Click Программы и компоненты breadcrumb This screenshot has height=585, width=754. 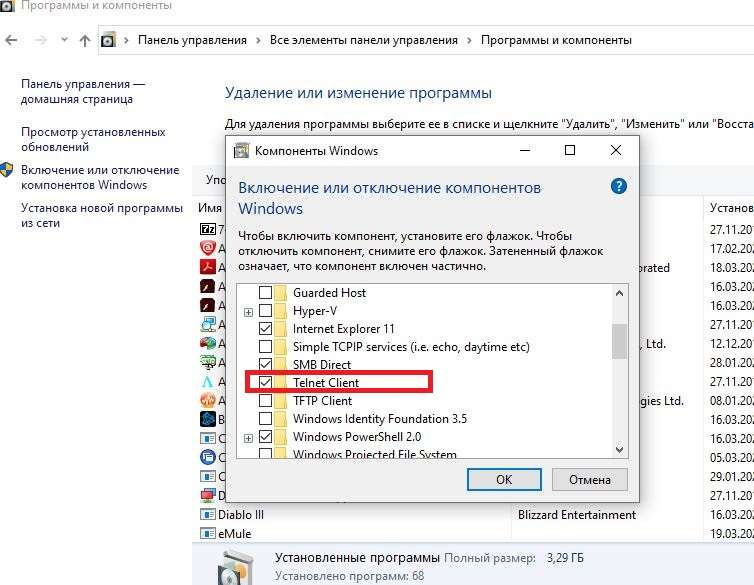[556, 40]
